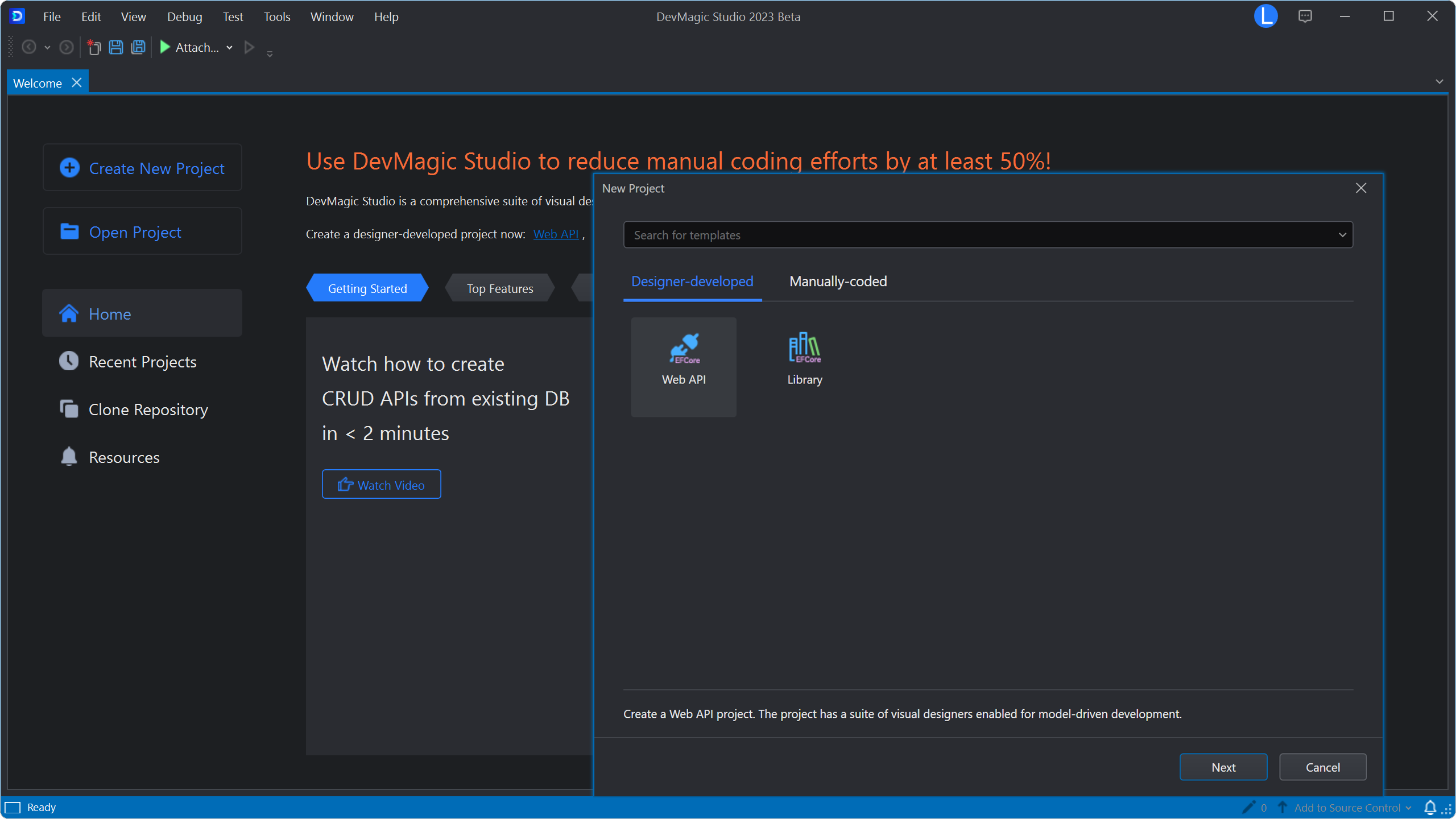Click the thumbs-up icon on Watch Video
Image resolution: width=1456 pixels, height=819 pixels.
pos(345,485)
